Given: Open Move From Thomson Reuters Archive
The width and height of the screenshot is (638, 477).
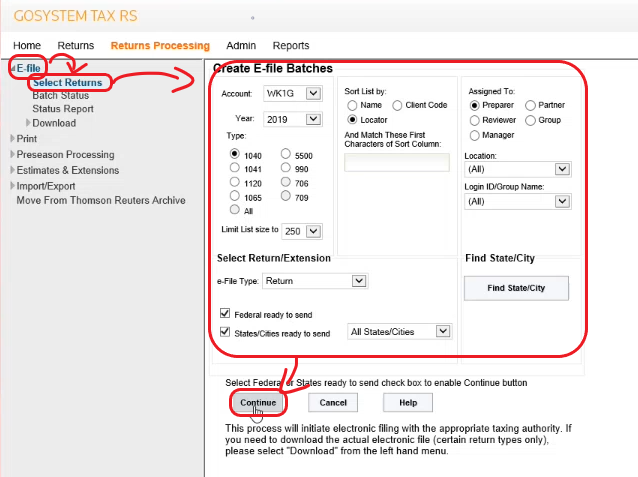Looking at the screenshot, I should pyautogui.click(x=101, y=200).
